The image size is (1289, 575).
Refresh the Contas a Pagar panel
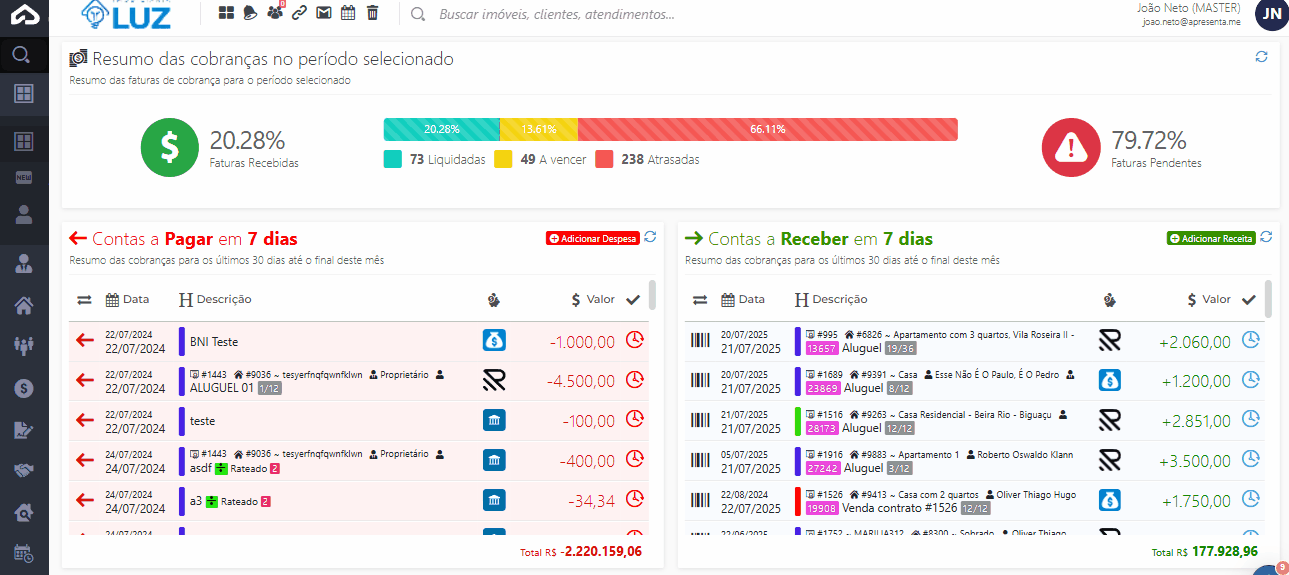(650, 237)
